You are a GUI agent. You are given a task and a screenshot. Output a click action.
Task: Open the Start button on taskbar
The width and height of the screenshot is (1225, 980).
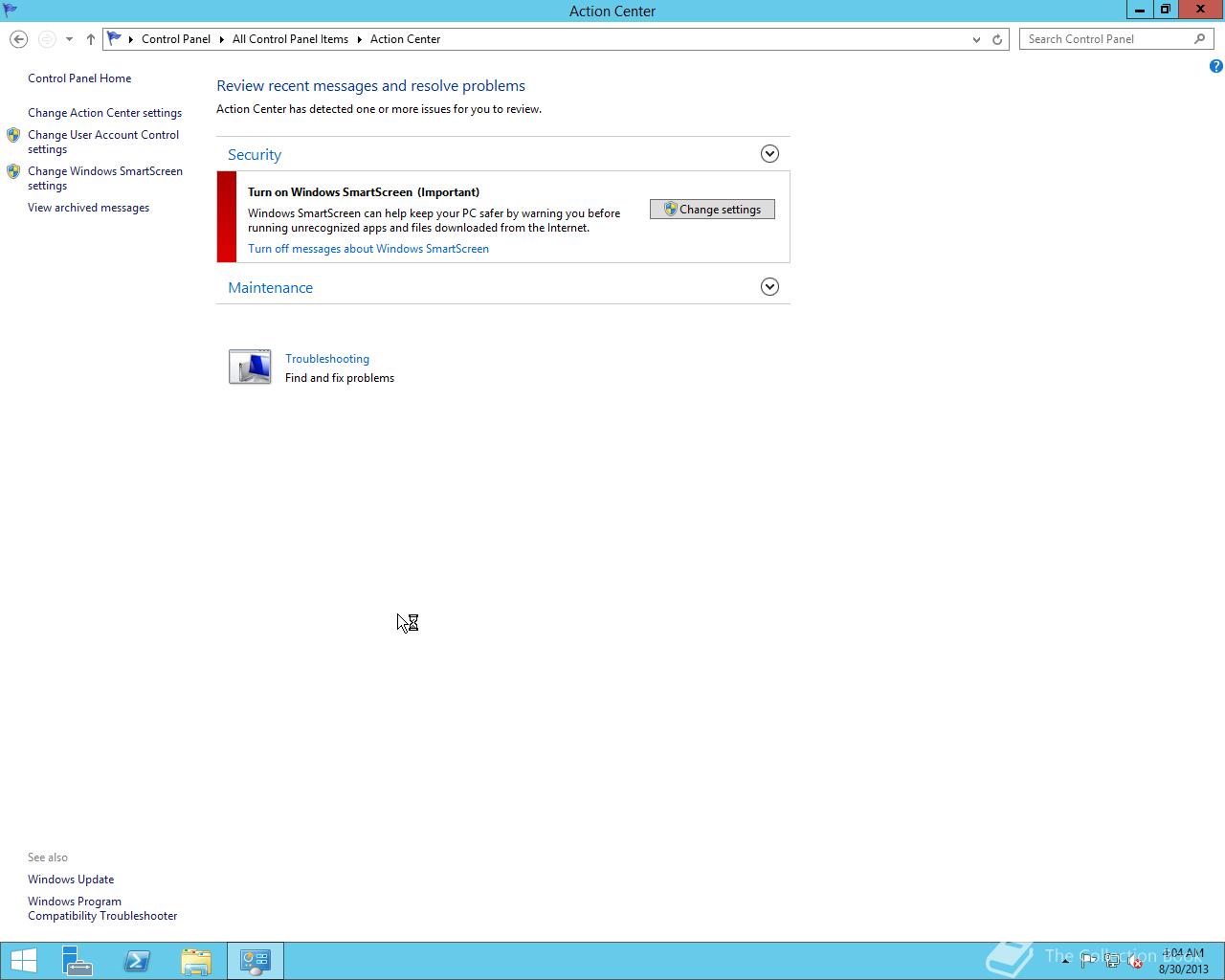23,961
